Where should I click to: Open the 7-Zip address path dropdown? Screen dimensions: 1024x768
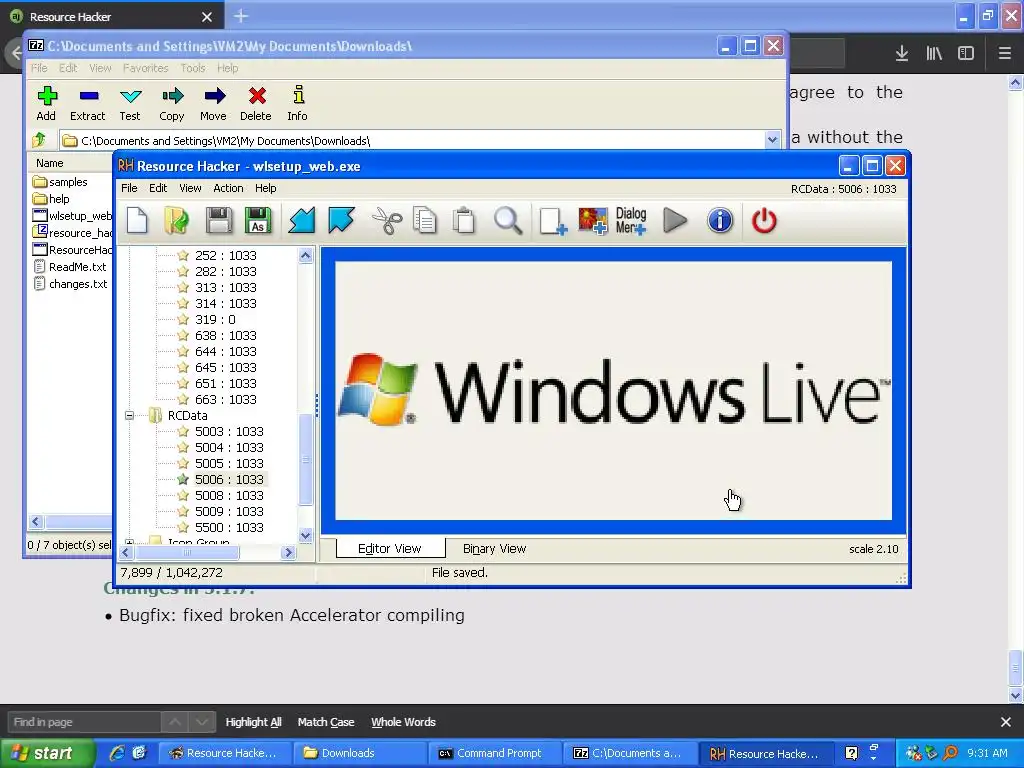click(x=773, y=140)
